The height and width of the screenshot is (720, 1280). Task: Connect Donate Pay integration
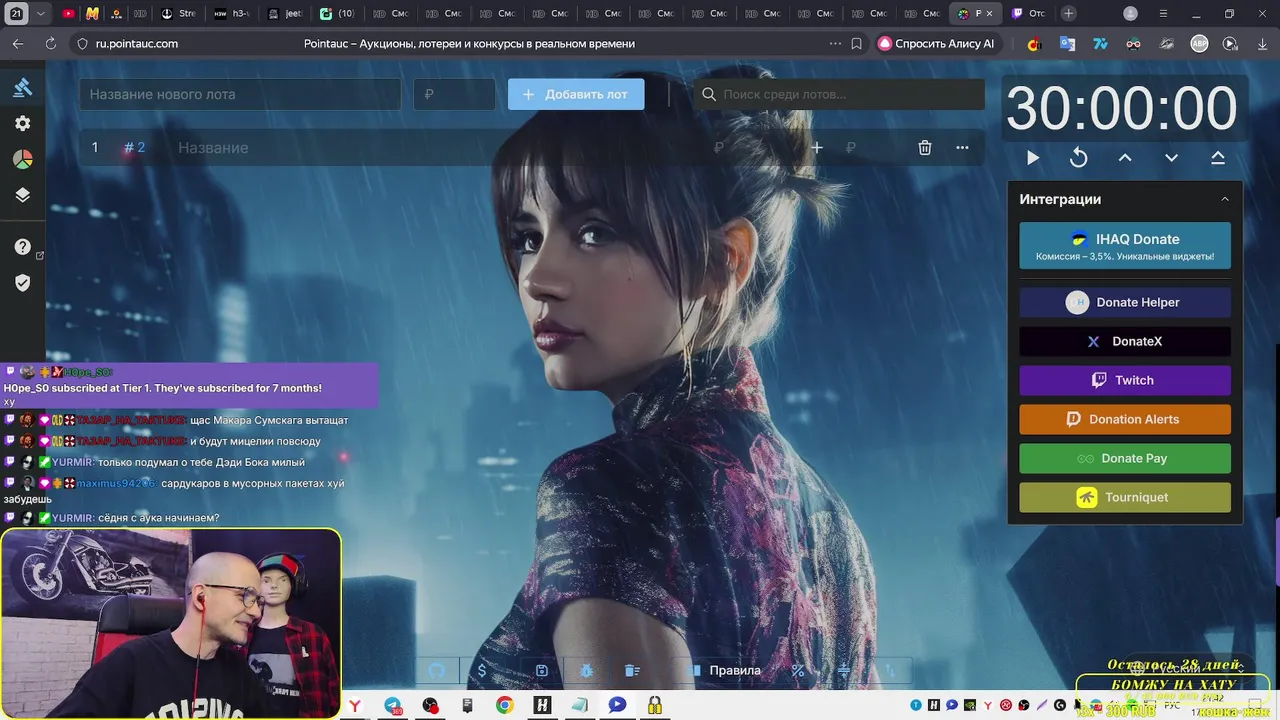coord(1125,458)
